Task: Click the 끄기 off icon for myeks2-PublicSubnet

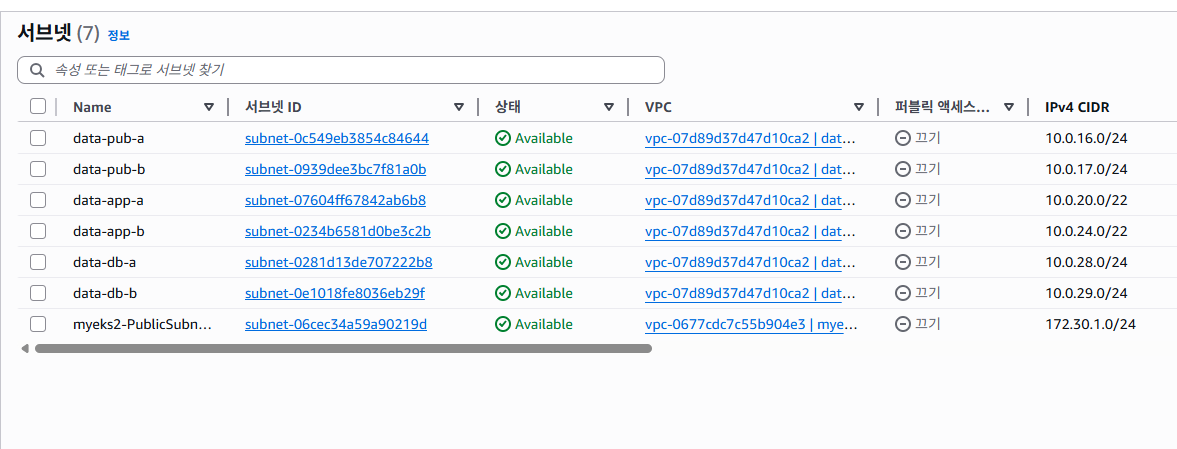Action: pos(903,324)
